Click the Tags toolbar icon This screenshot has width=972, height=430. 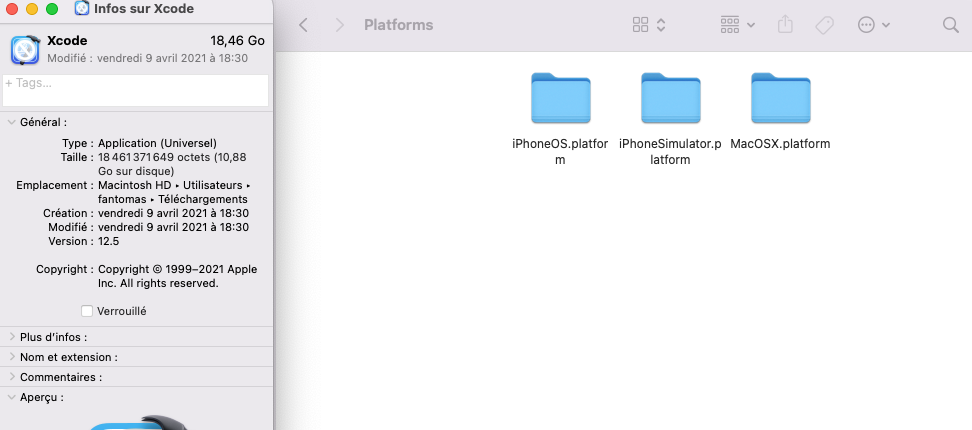824,25
